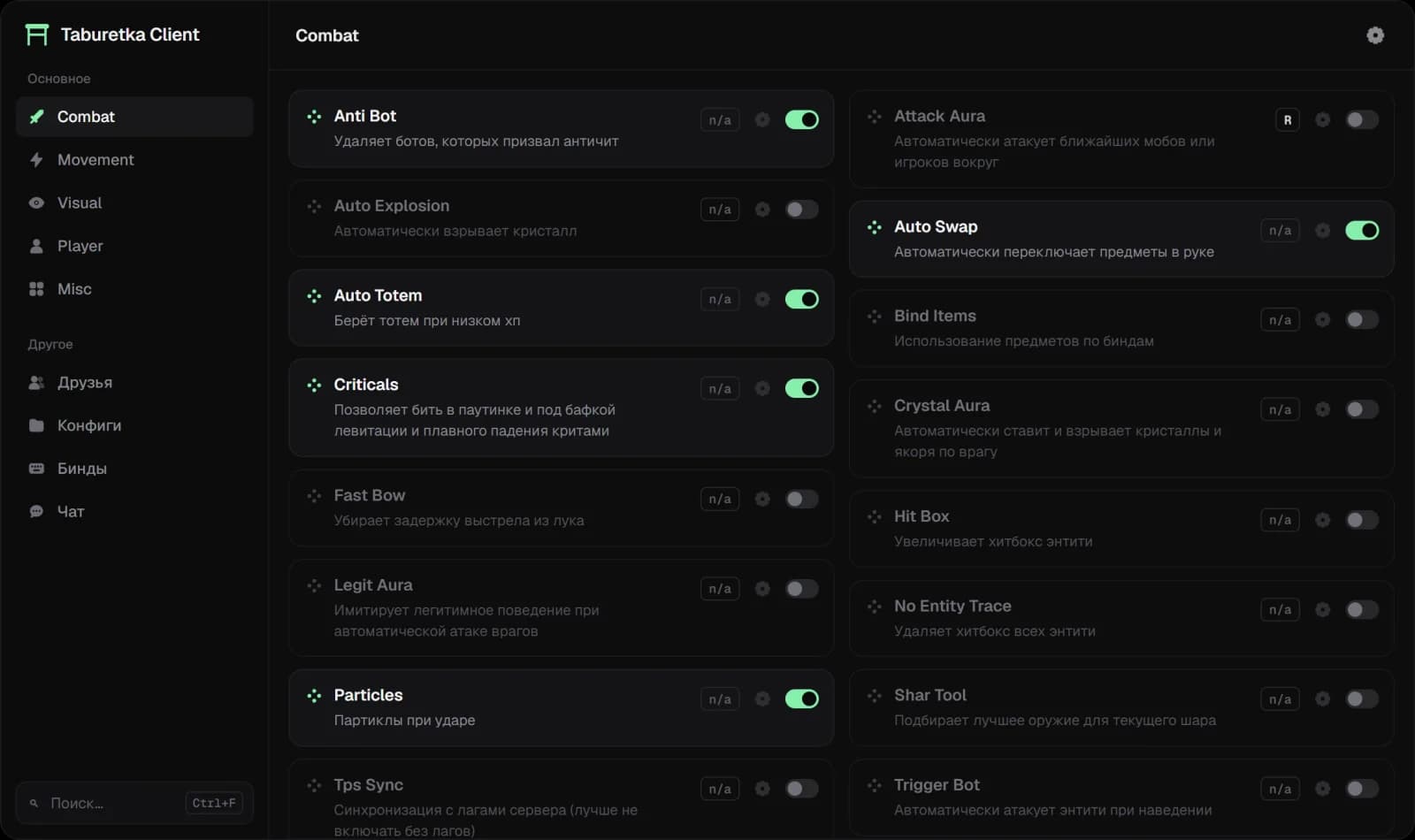Open the Конфиги section

coord(134,425)
